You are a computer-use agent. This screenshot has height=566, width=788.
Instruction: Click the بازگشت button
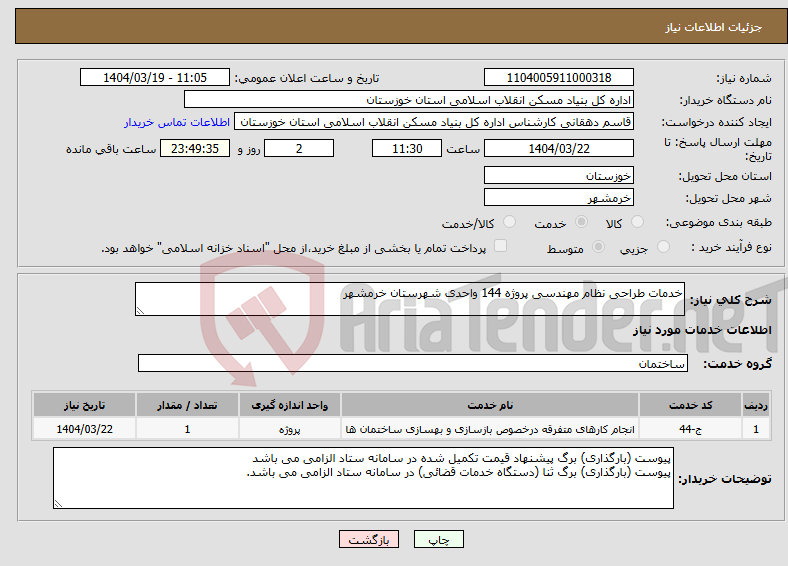pos(369,539)
